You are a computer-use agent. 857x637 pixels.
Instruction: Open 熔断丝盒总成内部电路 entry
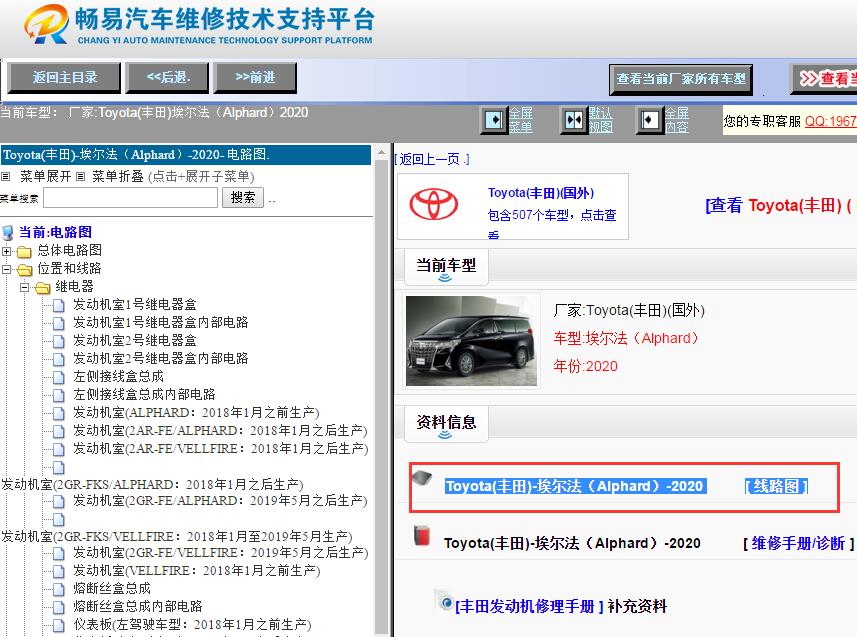138,606
